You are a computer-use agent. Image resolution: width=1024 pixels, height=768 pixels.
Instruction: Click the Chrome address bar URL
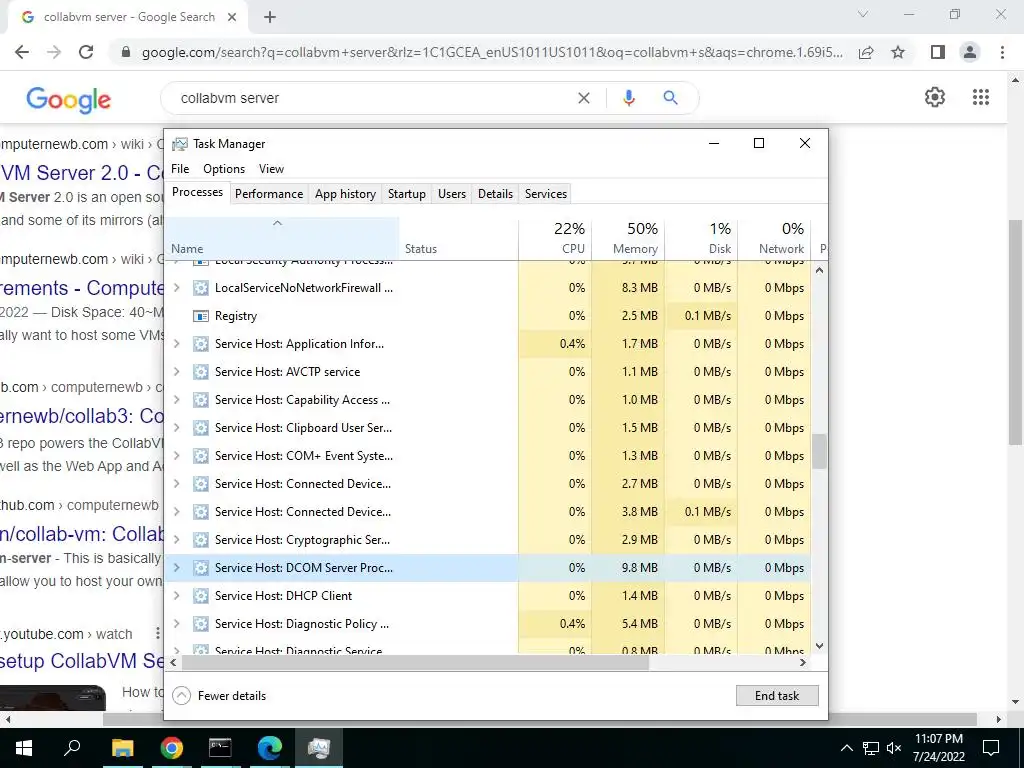coord(491,52)
